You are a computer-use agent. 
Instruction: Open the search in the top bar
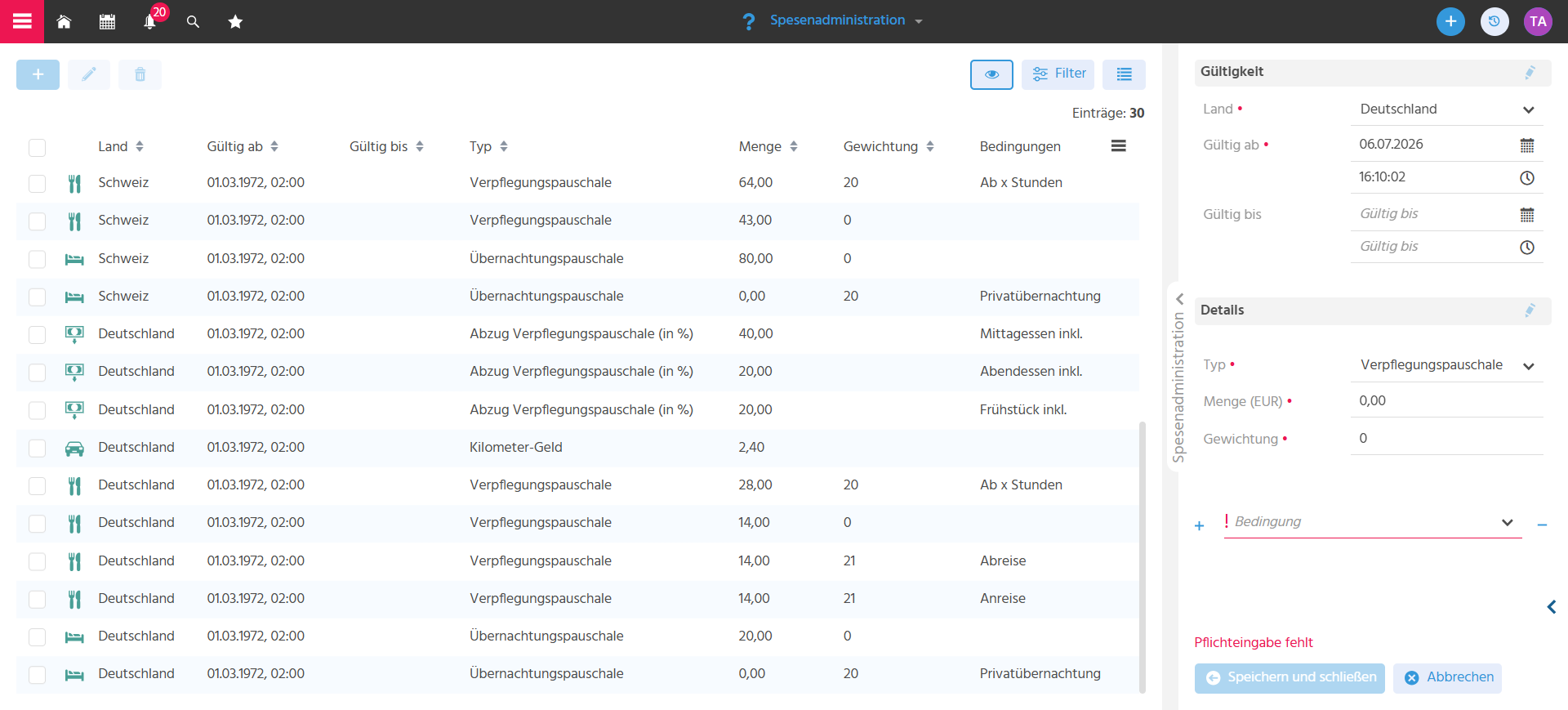point(193,22)
